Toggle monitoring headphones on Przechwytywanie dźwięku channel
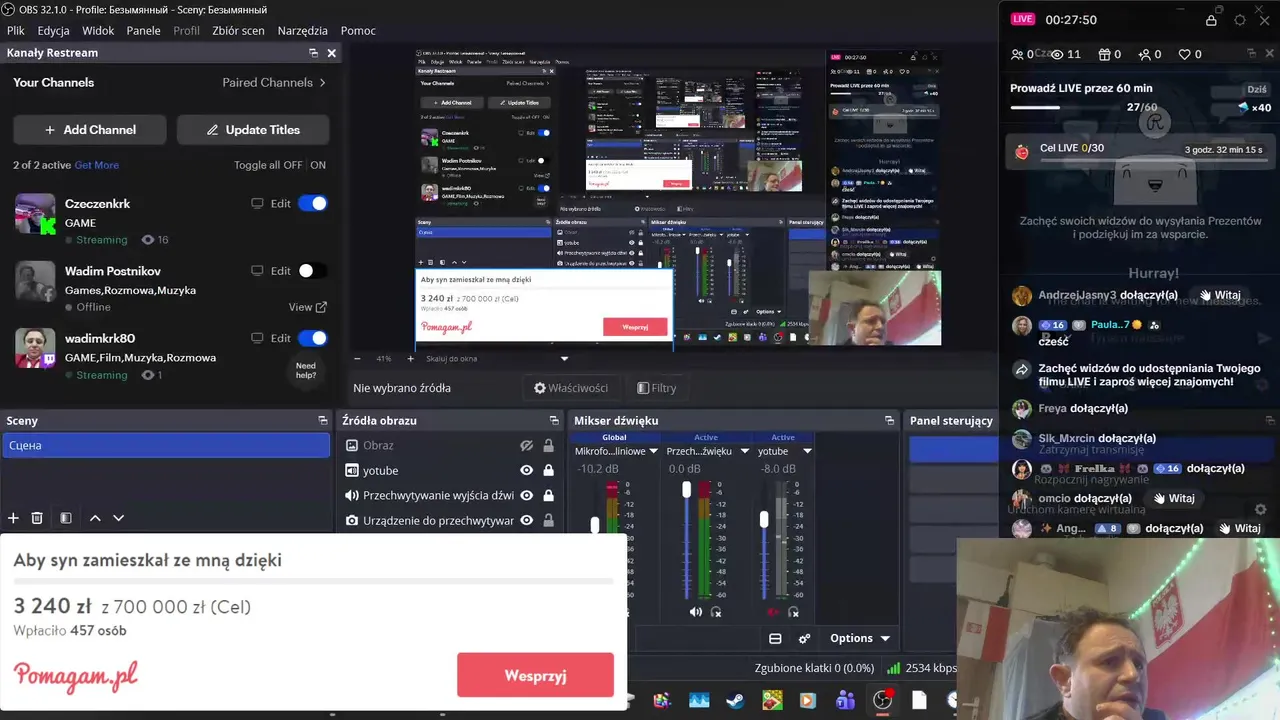1280x720 pixels. [716, 612]
